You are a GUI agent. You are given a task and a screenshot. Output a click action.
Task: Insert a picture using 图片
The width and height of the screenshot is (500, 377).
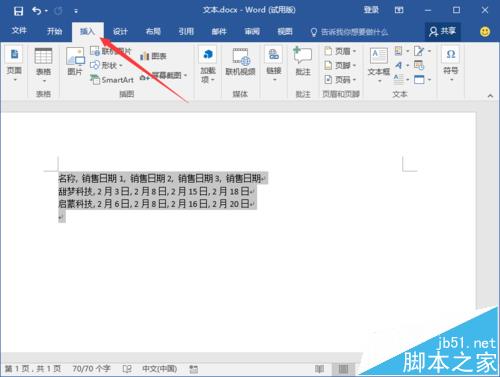click(75, 61)
